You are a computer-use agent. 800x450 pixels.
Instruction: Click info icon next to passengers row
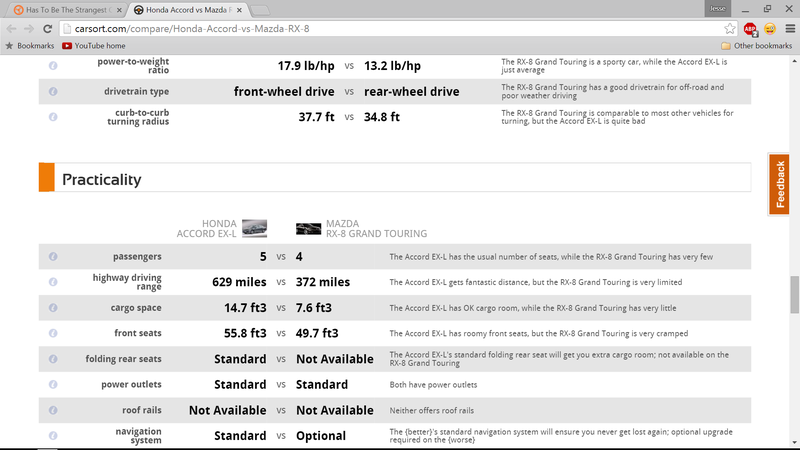click(x=53, y=257)
